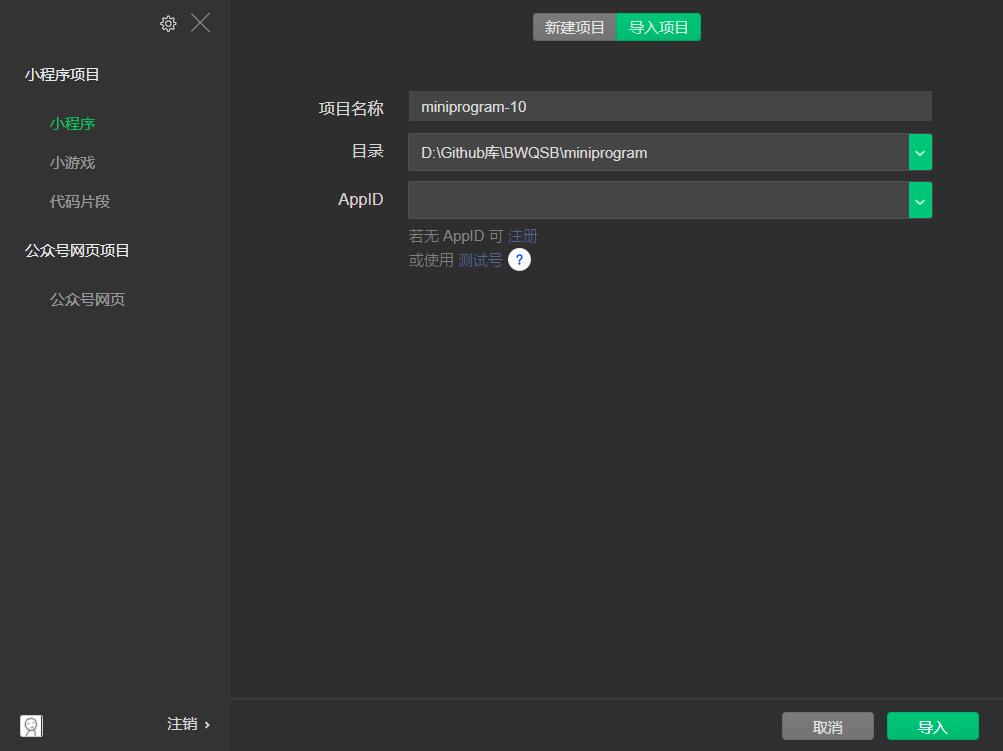This screenshot has height=751, width=1003.
Task: Switch to the 新建项目 tab
Action: tap(574, 28)
